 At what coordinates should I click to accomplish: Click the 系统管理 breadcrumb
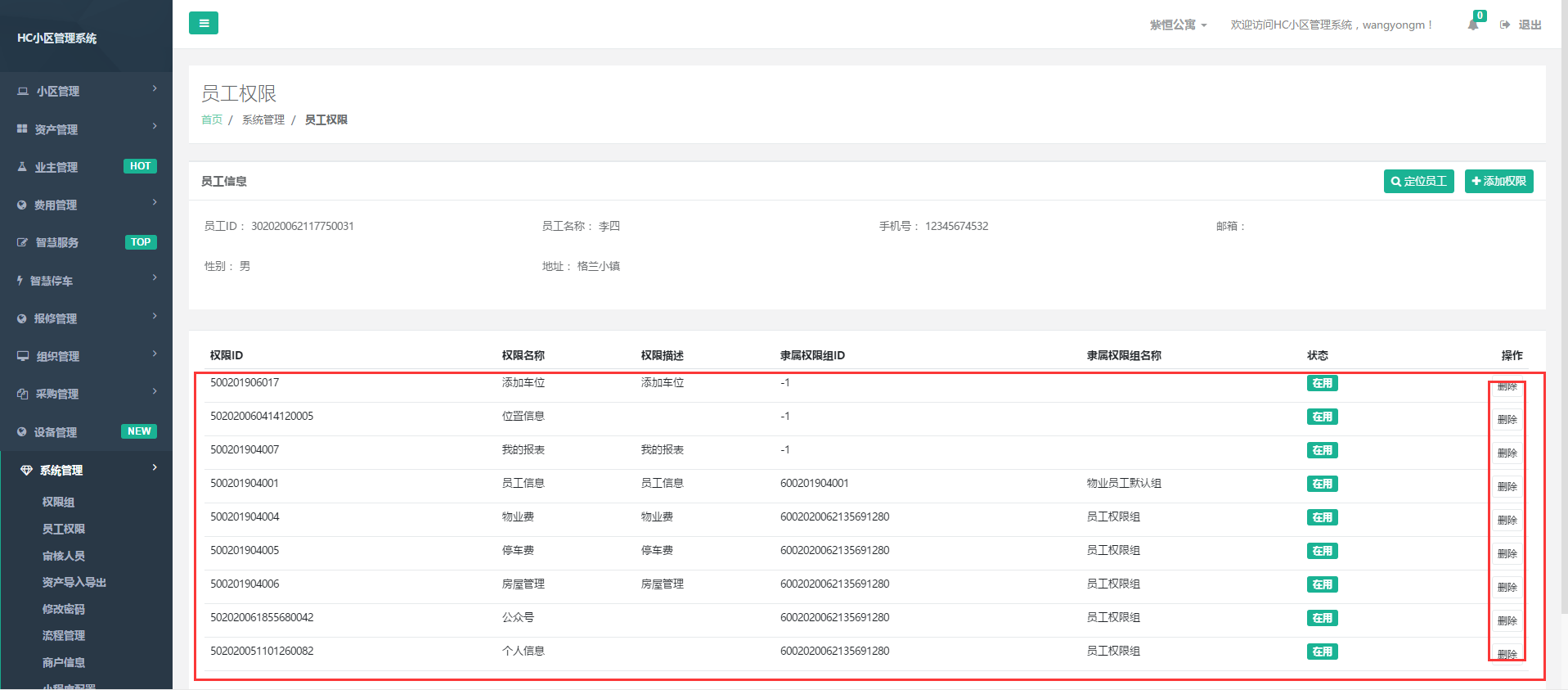click(x=263, y=120)
